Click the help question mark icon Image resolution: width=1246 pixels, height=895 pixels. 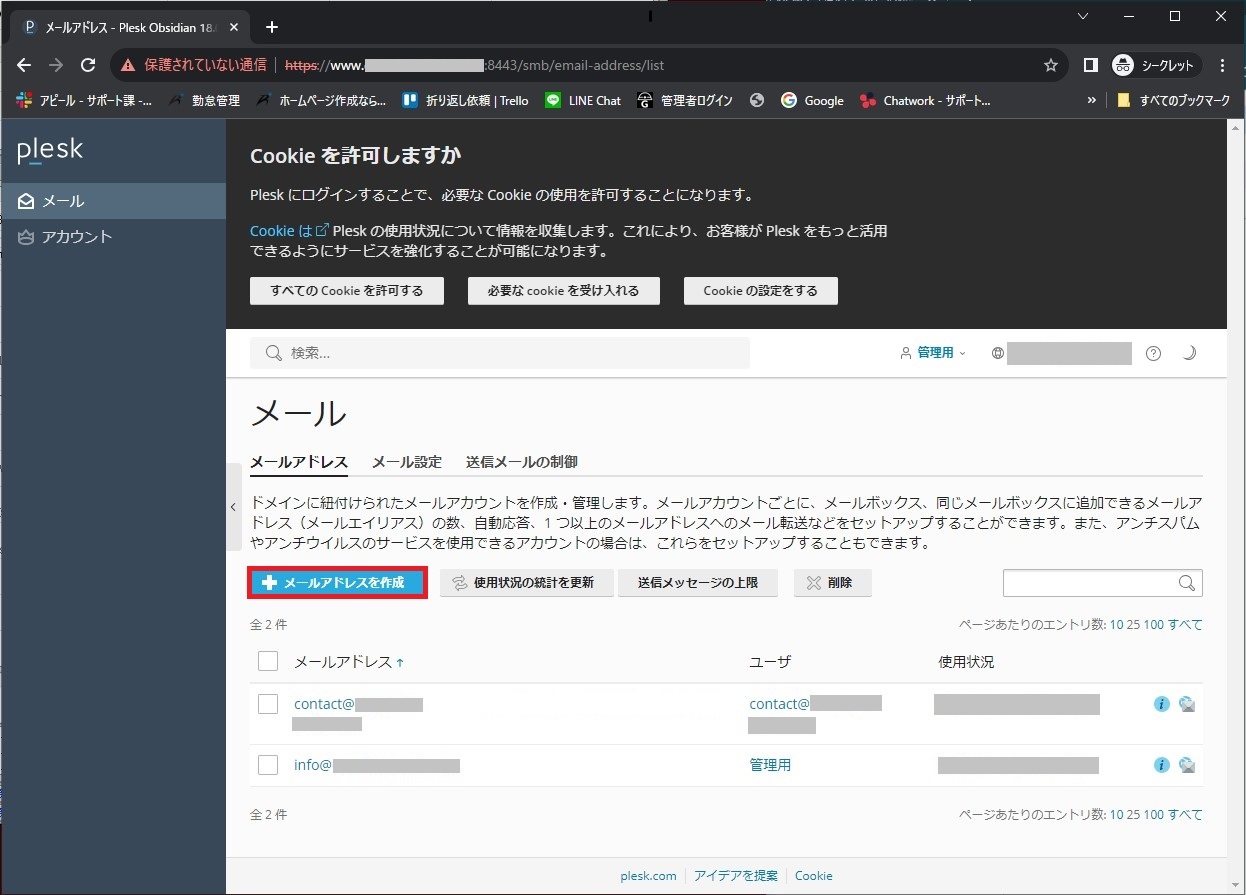pyautogui.click(x=1153, y=353)
